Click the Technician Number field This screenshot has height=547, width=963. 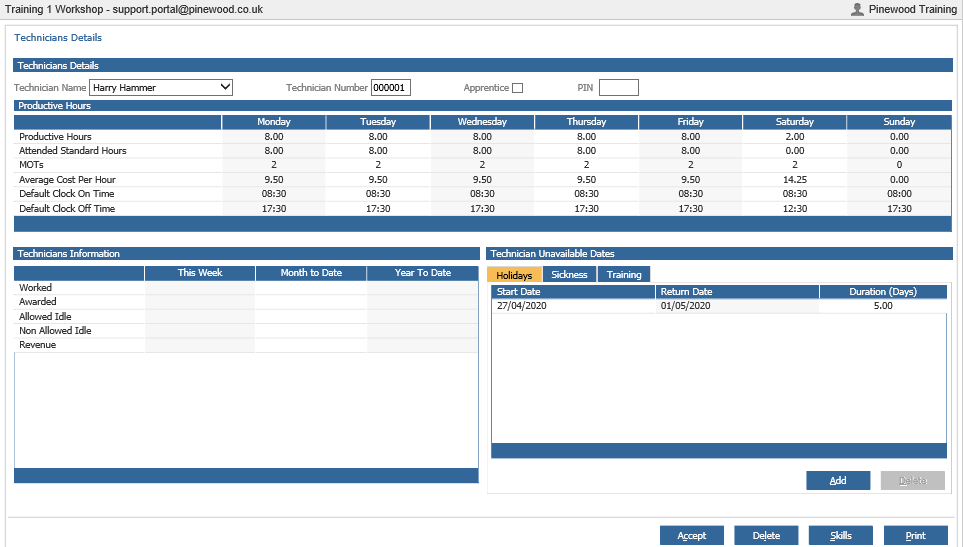(x=391, y=88)
